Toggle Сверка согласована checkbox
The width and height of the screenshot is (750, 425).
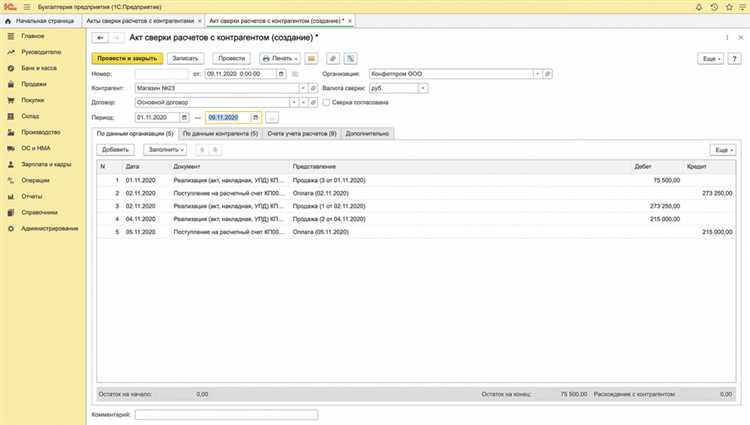tap(326, 103)
